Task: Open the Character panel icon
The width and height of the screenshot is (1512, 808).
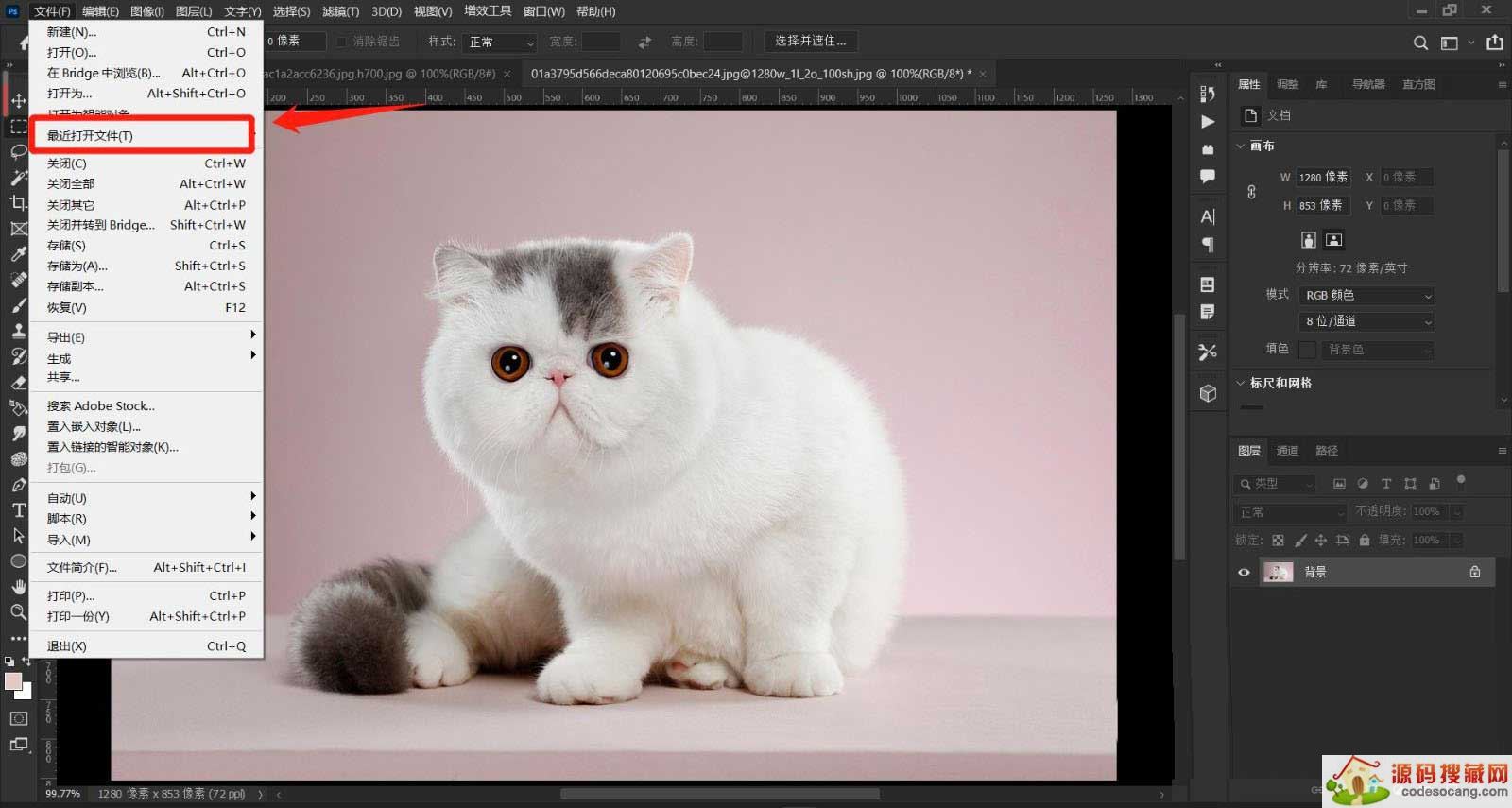Action: [1208, 216]
